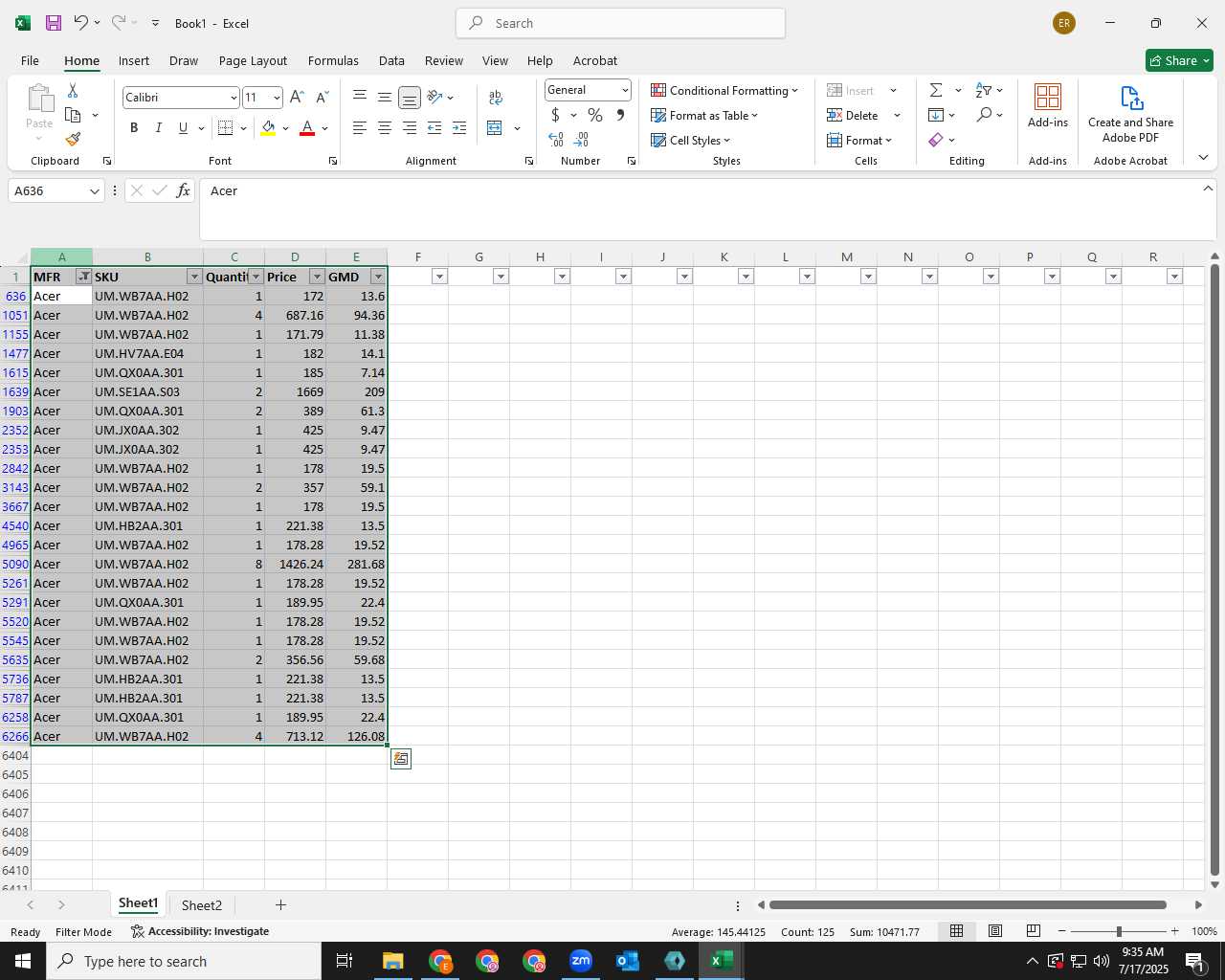Open the font name Calibri dropdown
1225x980 pixels.
233,98
